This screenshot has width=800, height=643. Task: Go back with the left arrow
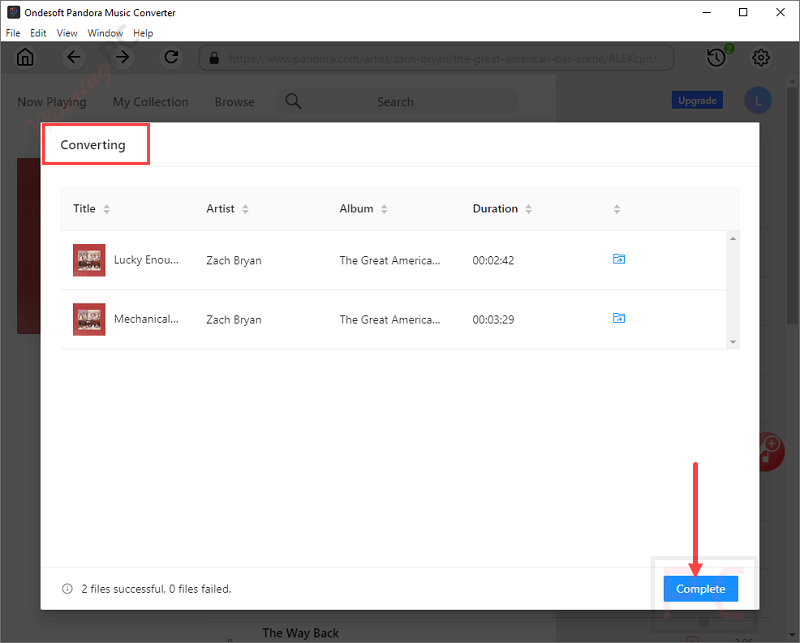point(74,57)
